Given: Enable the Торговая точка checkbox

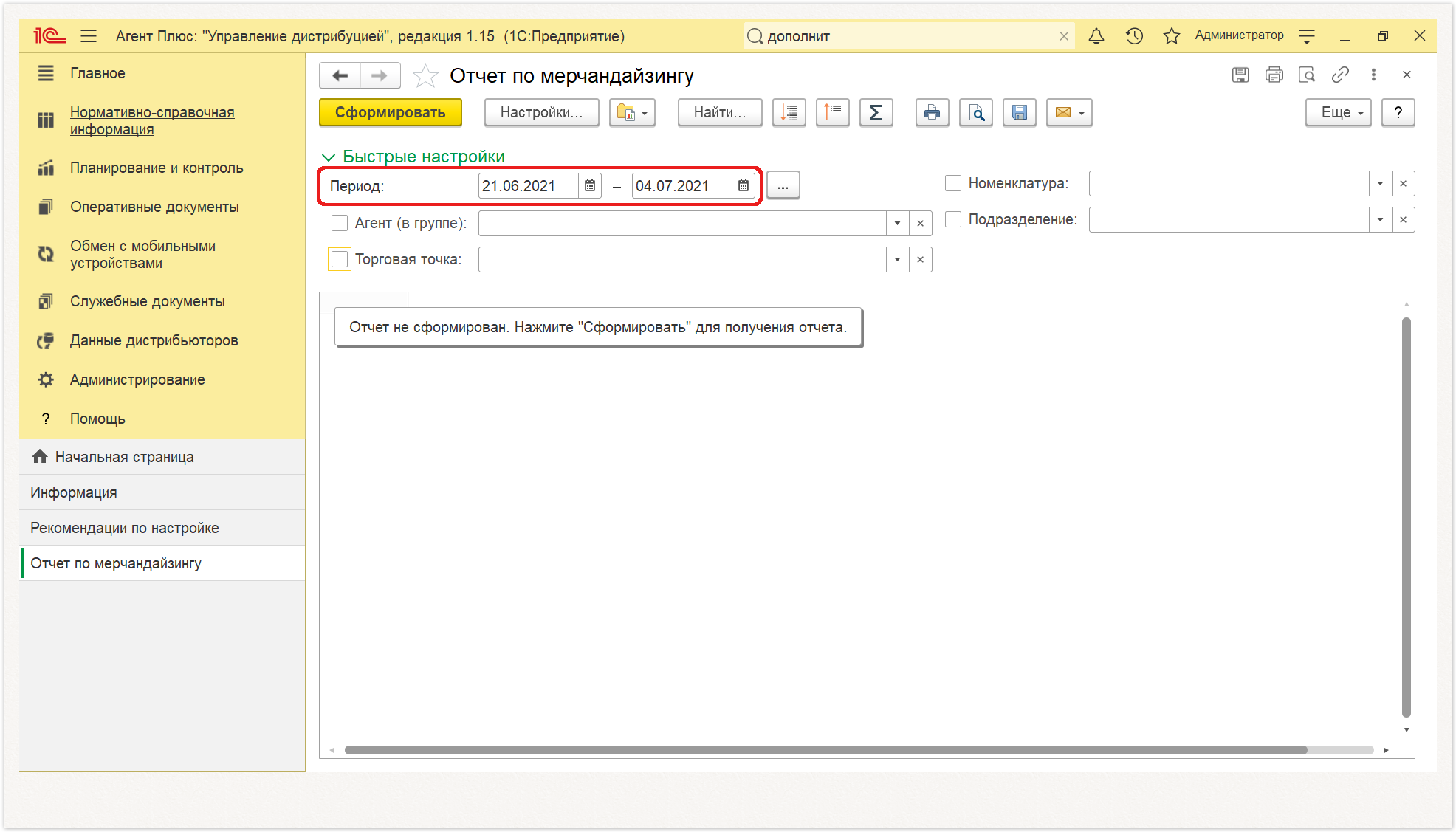Looking at the screenshot, I should [340, 259].
